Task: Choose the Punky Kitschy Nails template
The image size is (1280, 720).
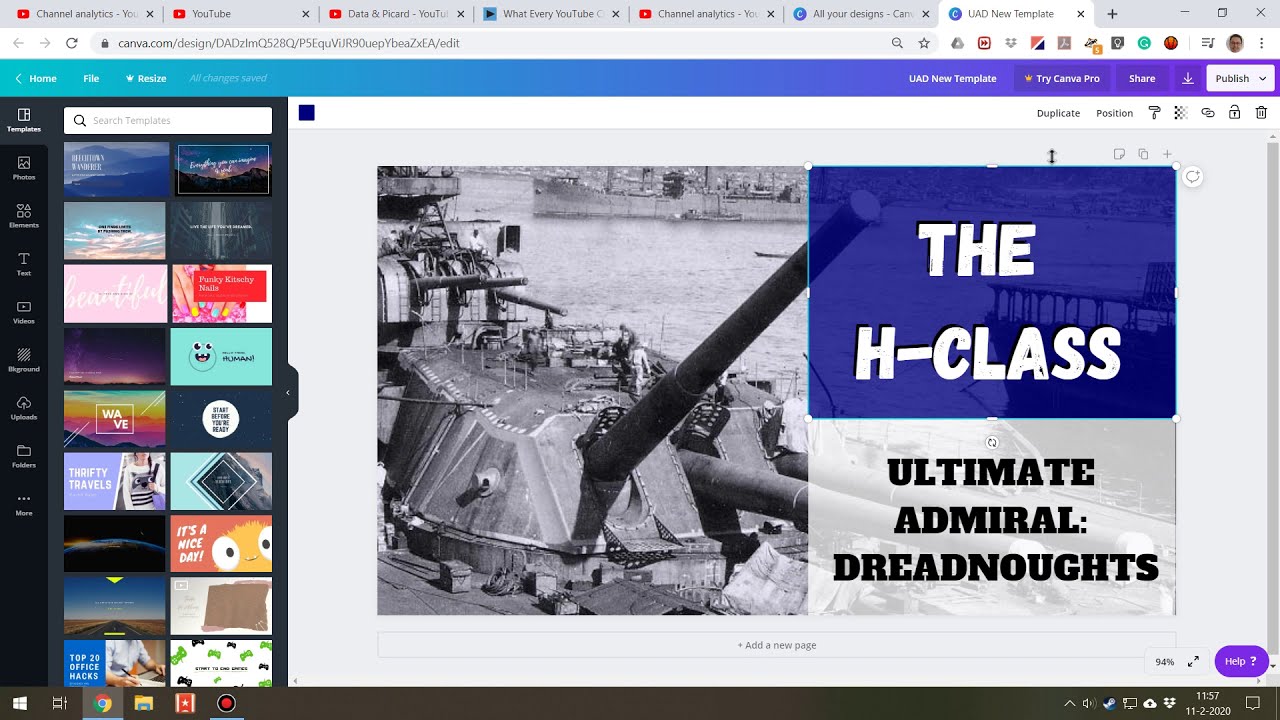Action: click(x=221, y=294)
